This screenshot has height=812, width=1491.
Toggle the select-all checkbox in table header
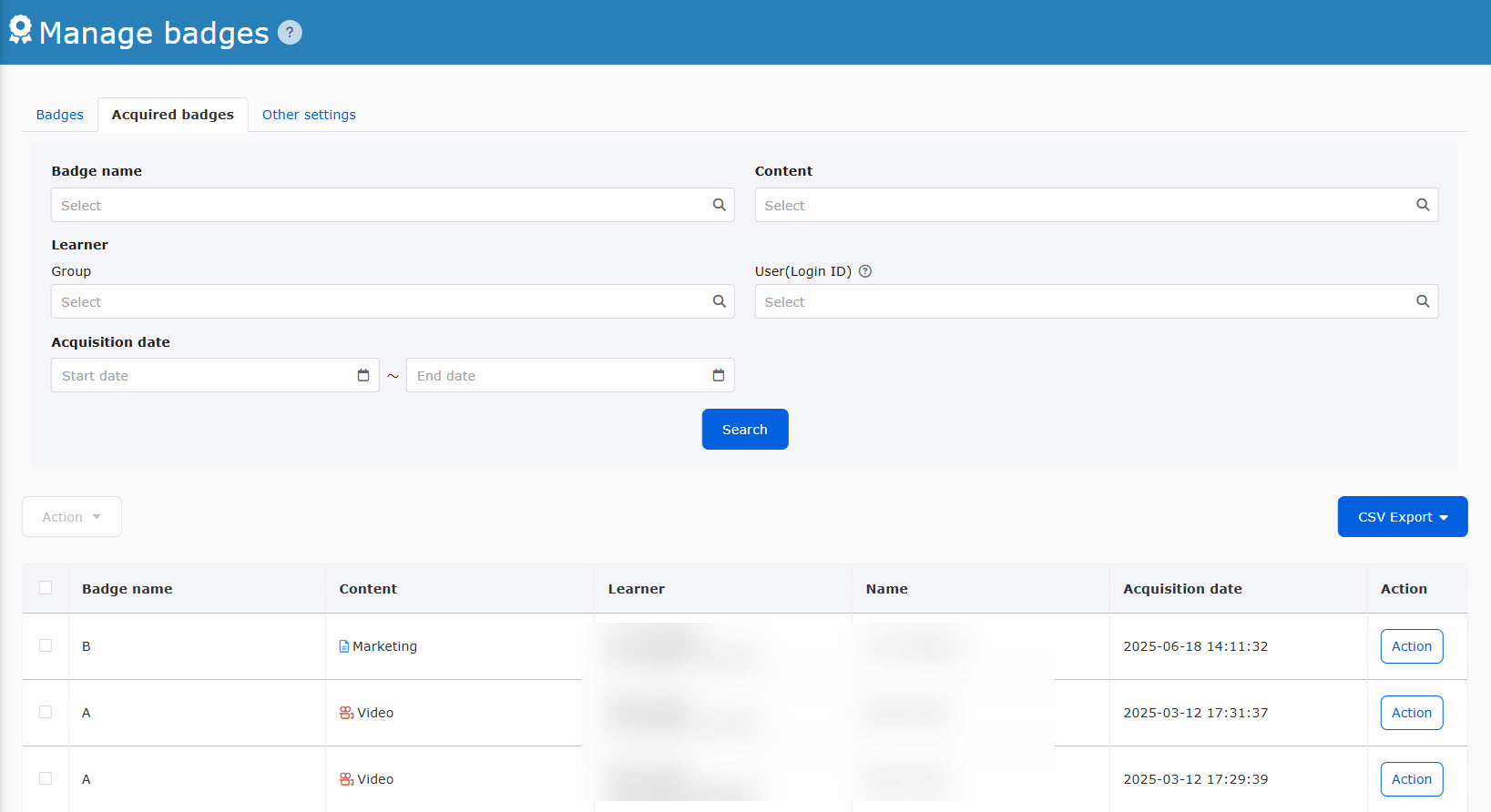tap(46, 588)
